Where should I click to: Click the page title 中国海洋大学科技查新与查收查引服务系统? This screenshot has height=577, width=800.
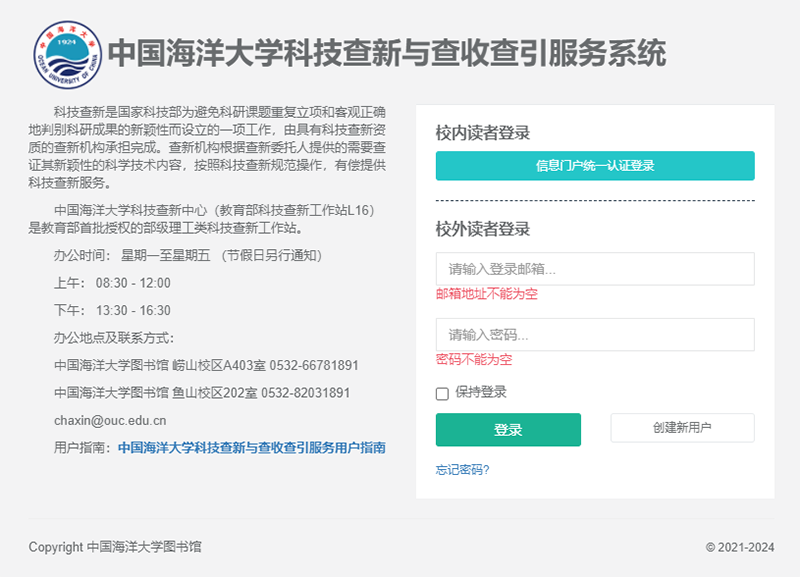(386, 53)
